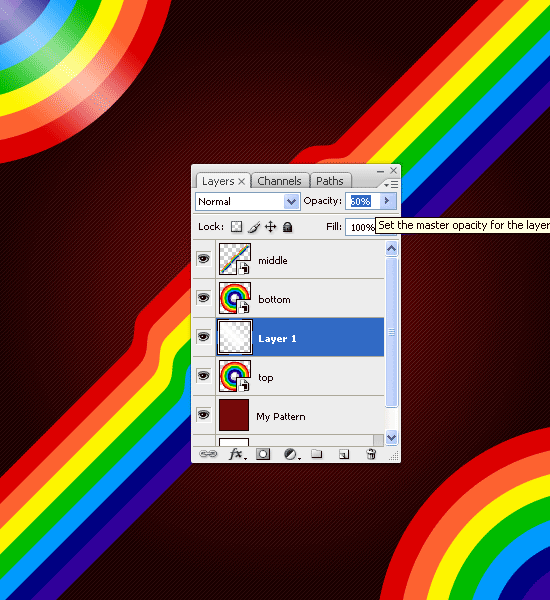Select the layer named bottom
Image resolution: width=550 pixels, height=600 pixels.
[x=274, y=299]
